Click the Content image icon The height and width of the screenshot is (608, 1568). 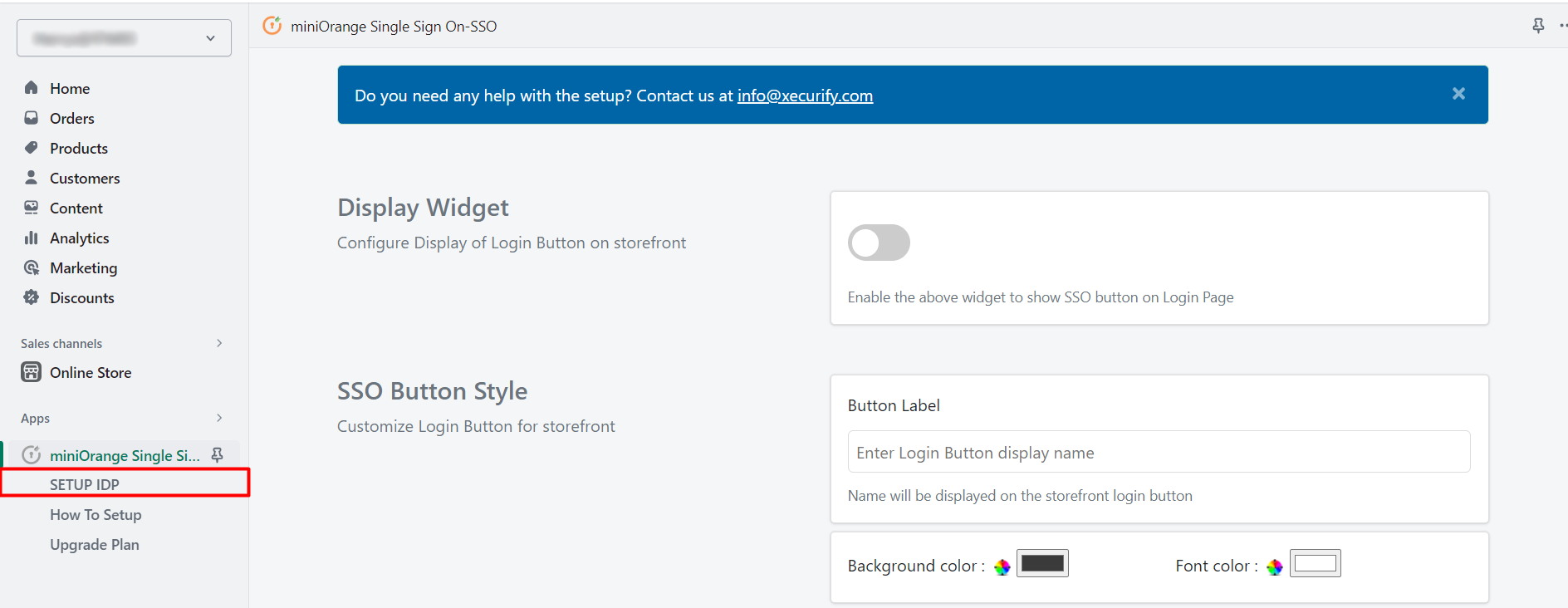[x=32, y=208]
